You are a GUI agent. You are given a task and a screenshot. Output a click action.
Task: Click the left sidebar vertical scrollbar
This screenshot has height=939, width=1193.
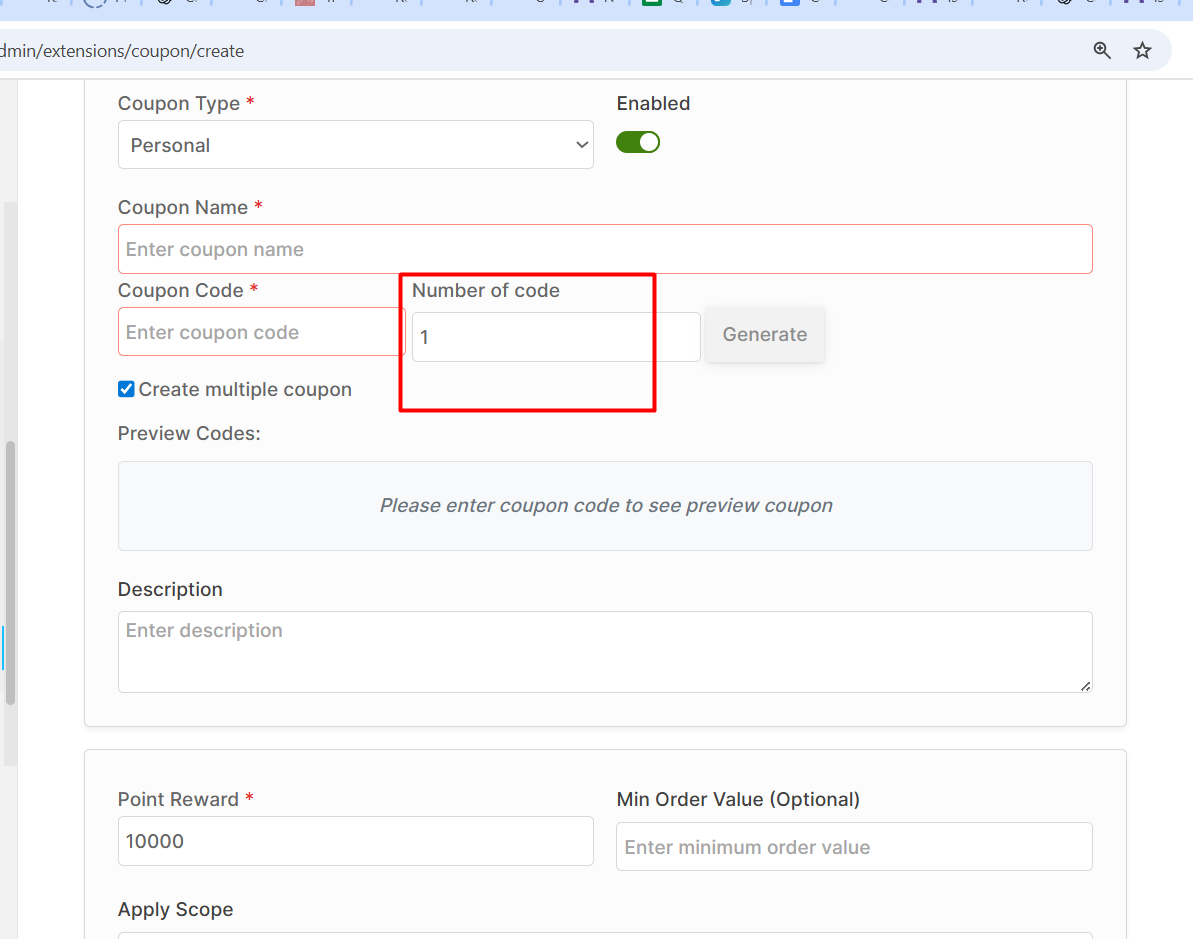coord(10,570)
